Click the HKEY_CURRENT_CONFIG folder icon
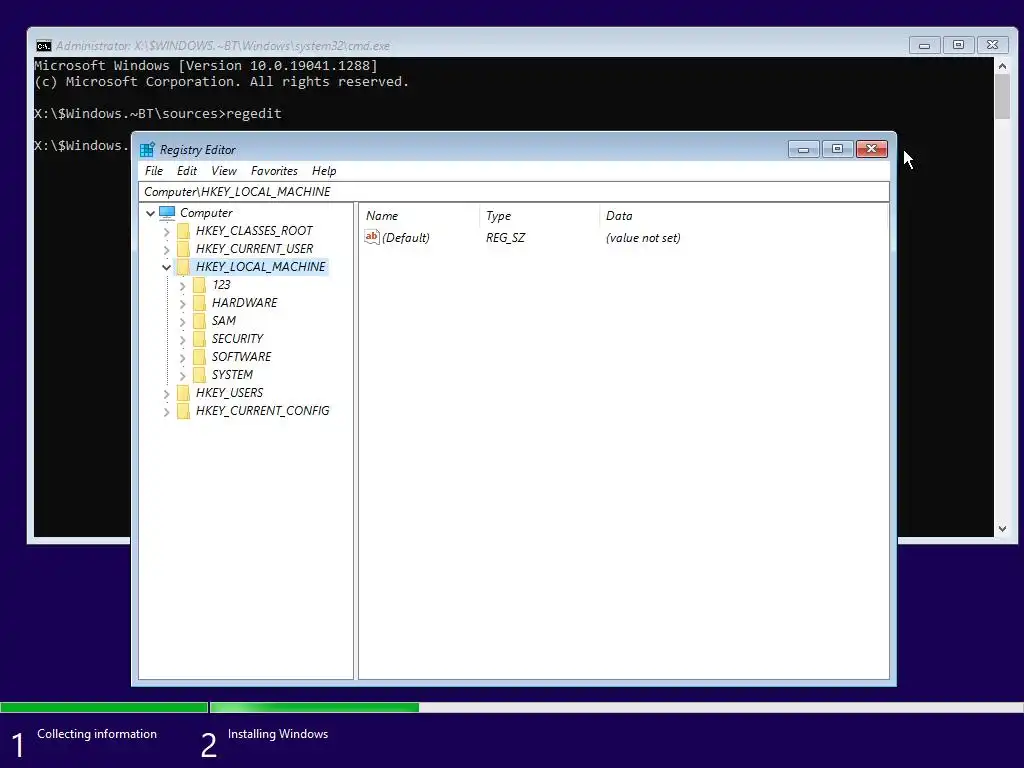The width and height of the screenshot is (1024, 768). tap(184, 411)
